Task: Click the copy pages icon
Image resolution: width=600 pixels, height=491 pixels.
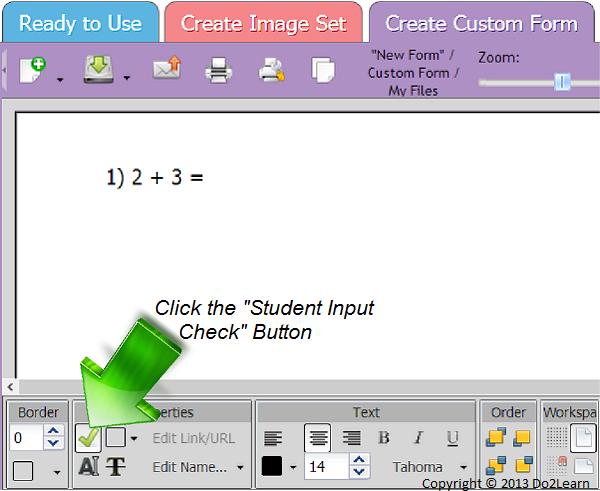Action: click(322, 70)
